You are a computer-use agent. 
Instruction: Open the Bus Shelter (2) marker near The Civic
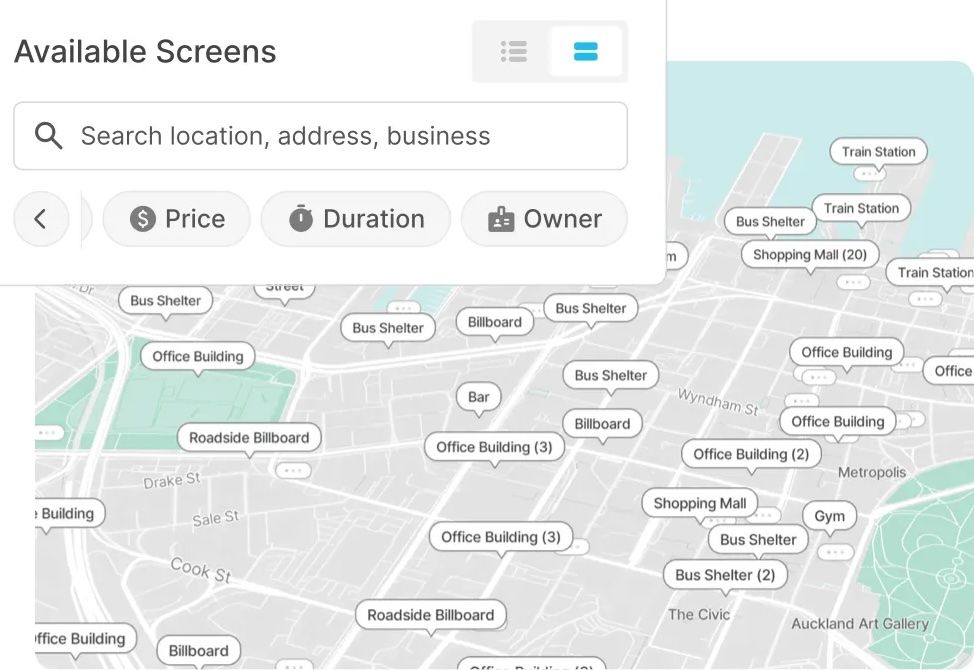(725, 575)
